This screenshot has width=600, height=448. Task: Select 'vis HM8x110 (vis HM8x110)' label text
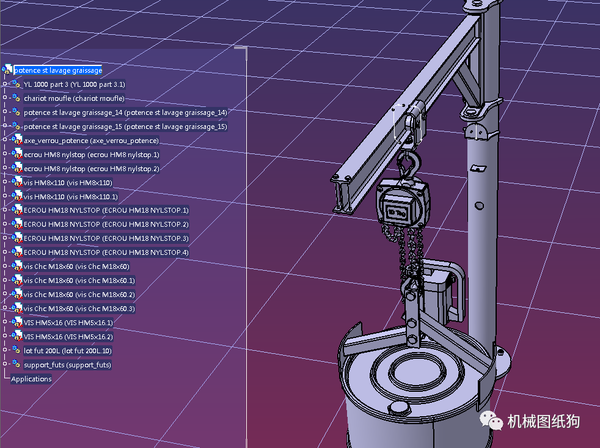coord(68,183)
